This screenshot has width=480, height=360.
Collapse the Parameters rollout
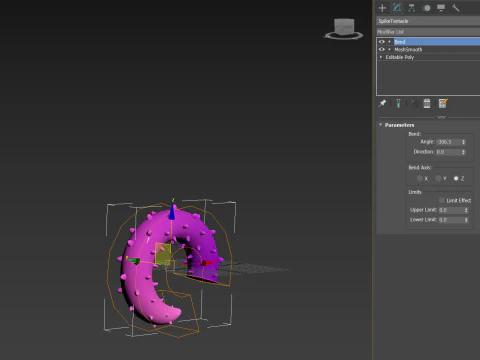point(381,125)
